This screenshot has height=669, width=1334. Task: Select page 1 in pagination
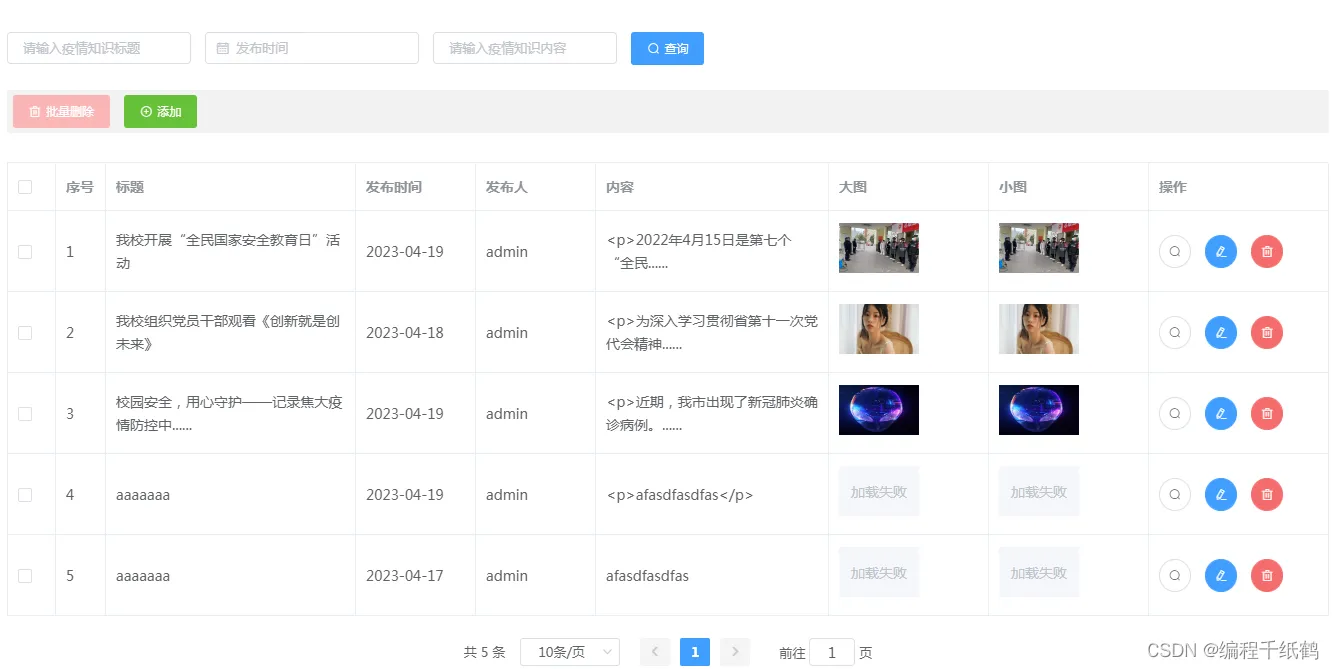coord(695,652)
